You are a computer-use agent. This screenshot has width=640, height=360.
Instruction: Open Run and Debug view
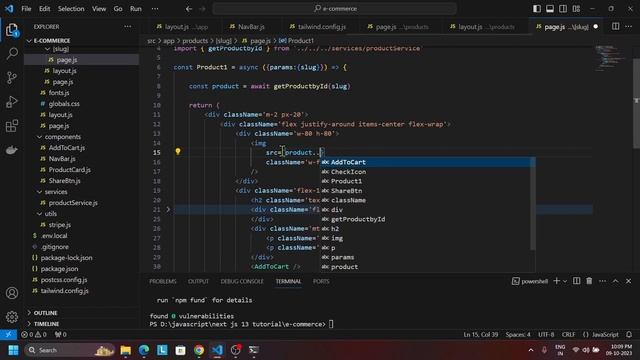point(12,102)
